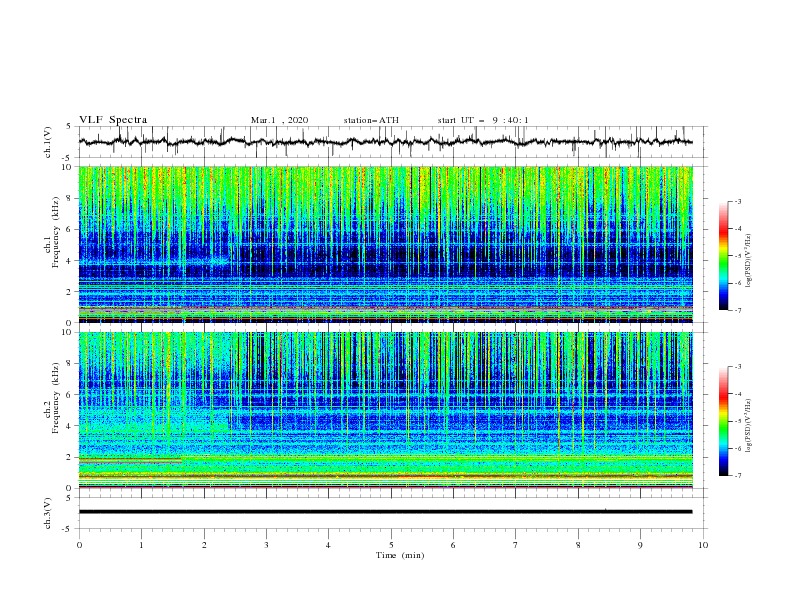Select the 'Time (min)' axis label
Screen dimensions: 792x612
coord(400,555)
